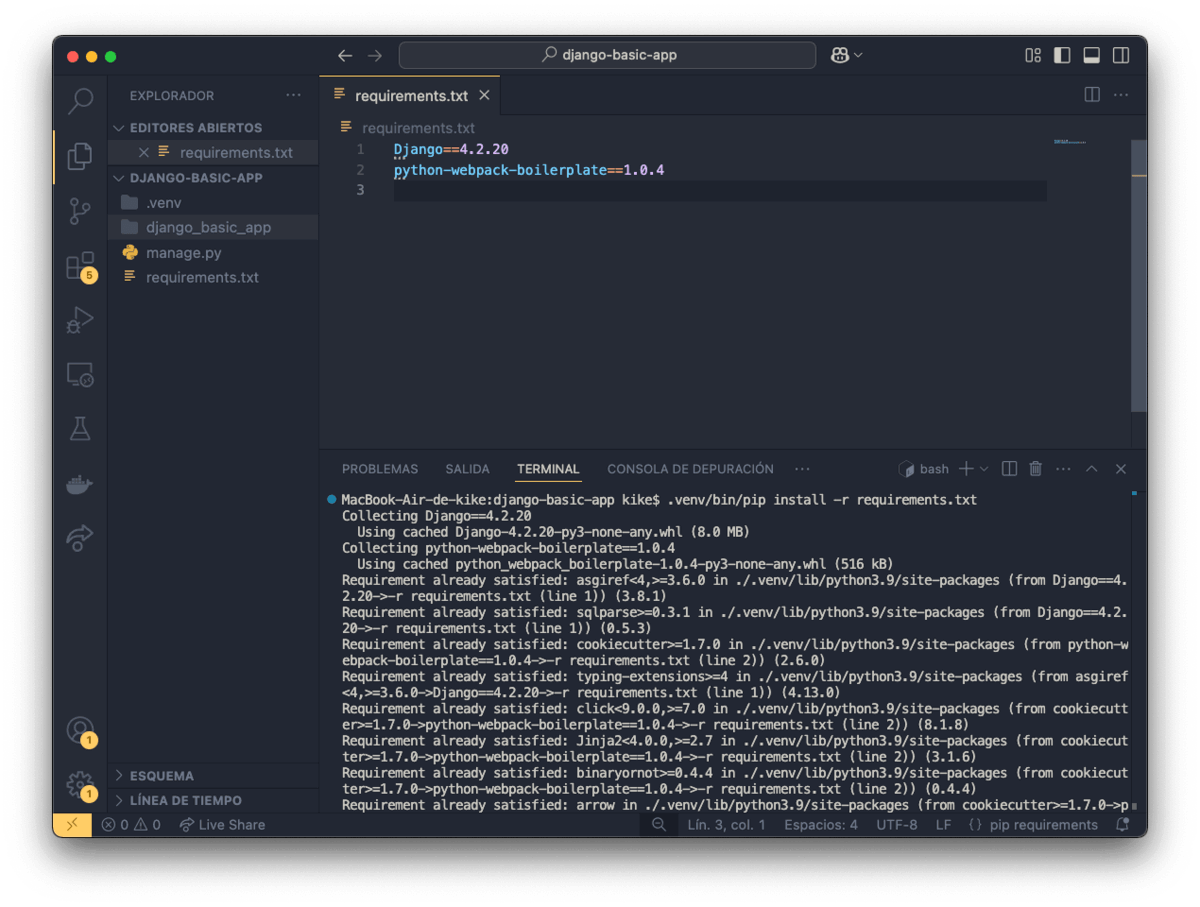Open editor More Actions ellipsis

[1121, 95]
